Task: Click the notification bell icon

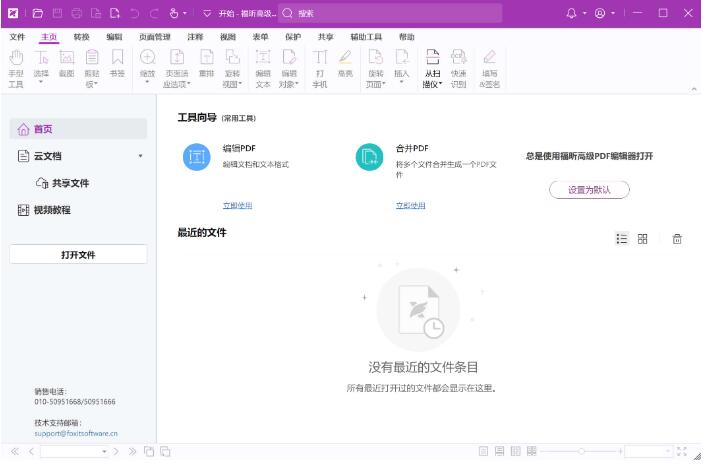Action: [571, 13]
